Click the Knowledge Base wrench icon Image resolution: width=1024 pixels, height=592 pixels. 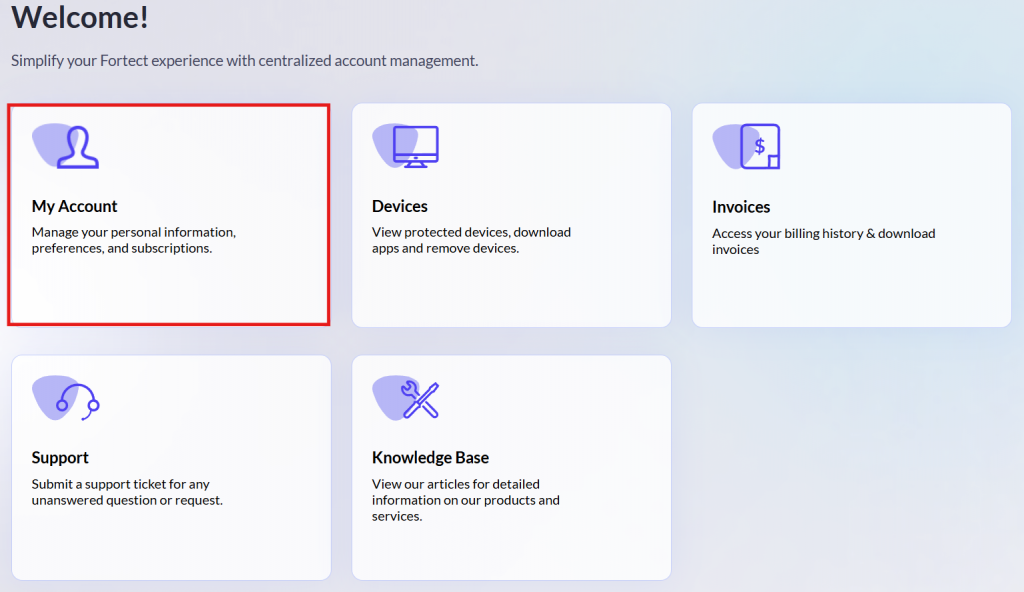(x=406, y=398)
